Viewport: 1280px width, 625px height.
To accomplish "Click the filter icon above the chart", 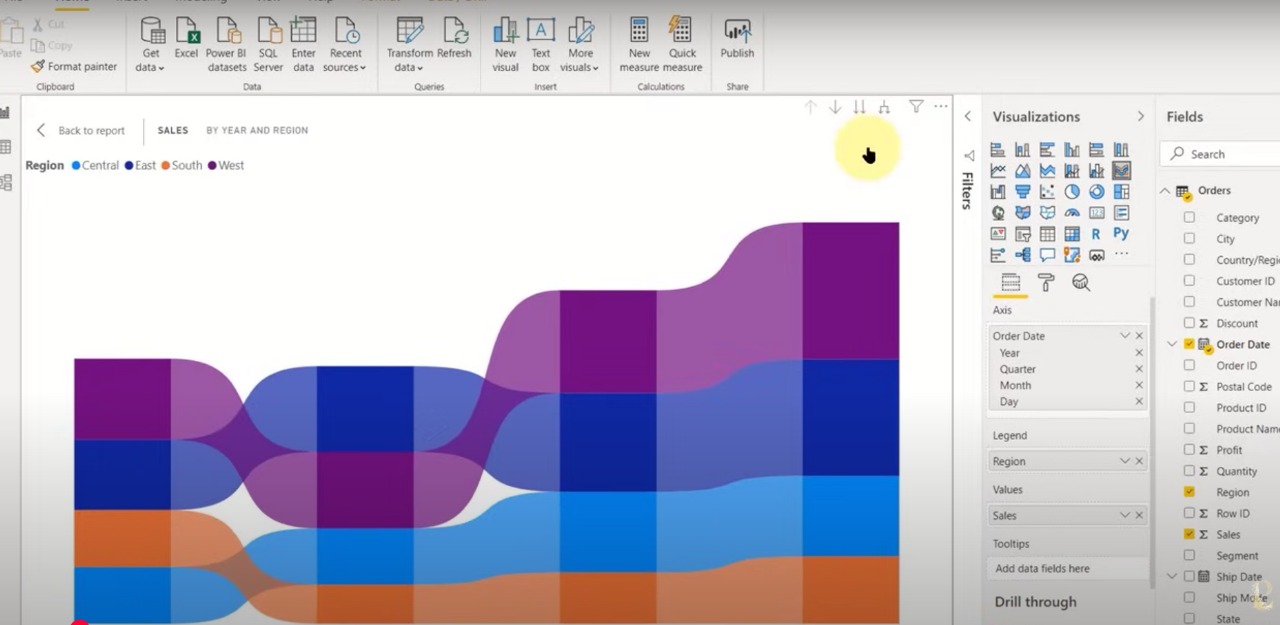I will click(x=915, y=106).
